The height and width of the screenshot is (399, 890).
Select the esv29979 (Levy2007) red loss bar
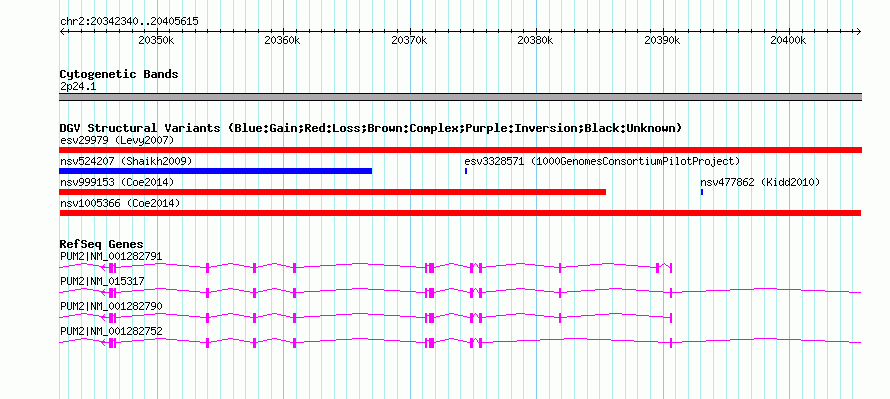[x=460, y=150]
